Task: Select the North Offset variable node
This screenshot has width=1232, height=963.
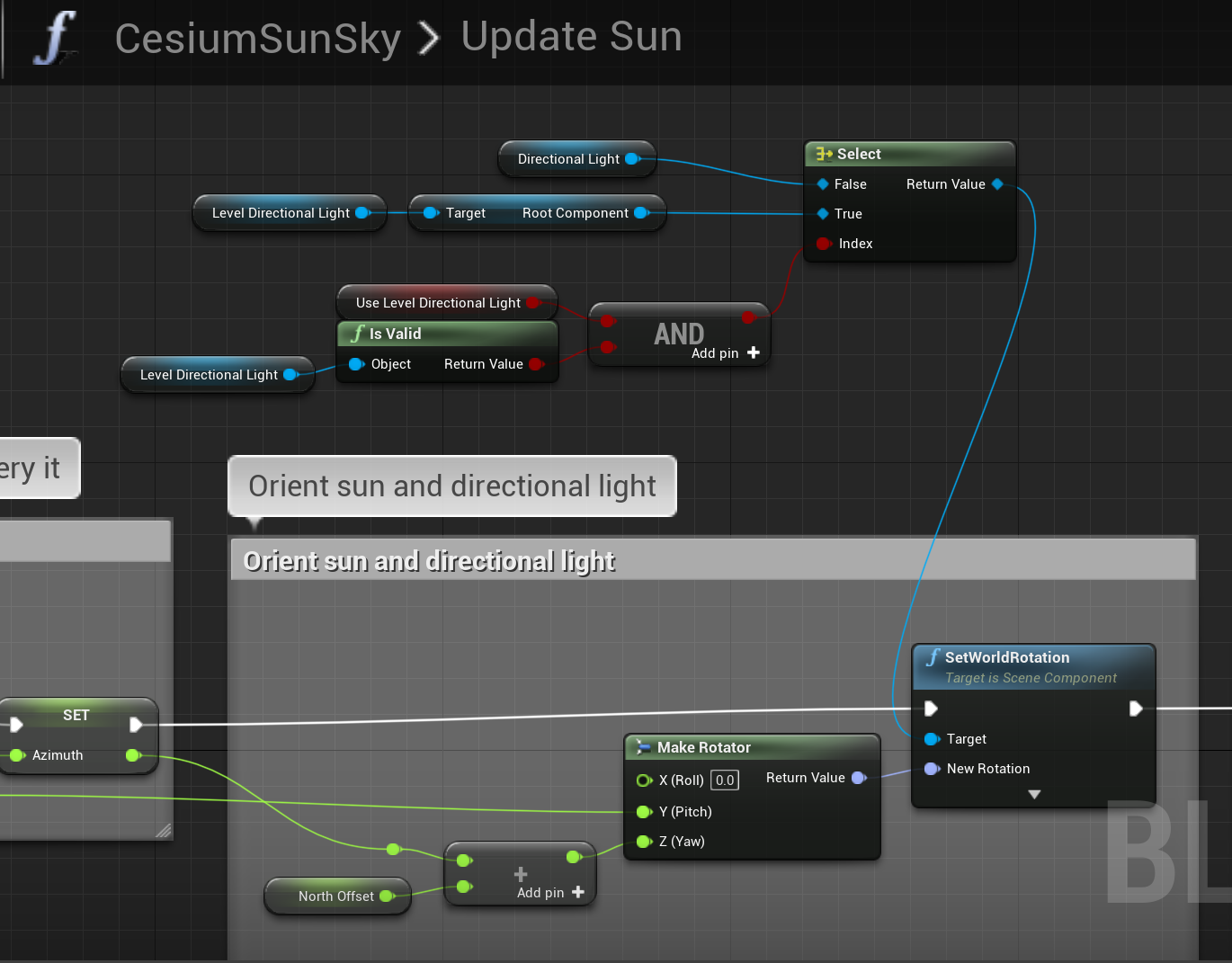Action: pos(337,896)
